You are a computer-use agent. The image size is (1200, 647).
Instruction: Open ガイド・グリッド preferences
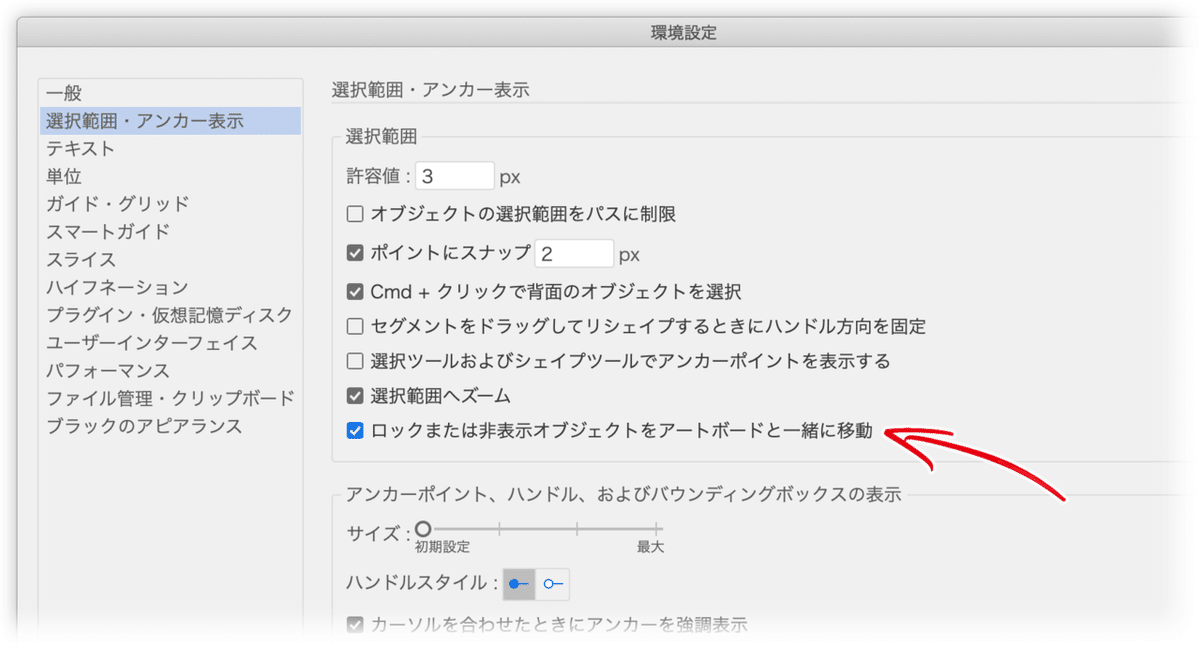pos(117,204)
